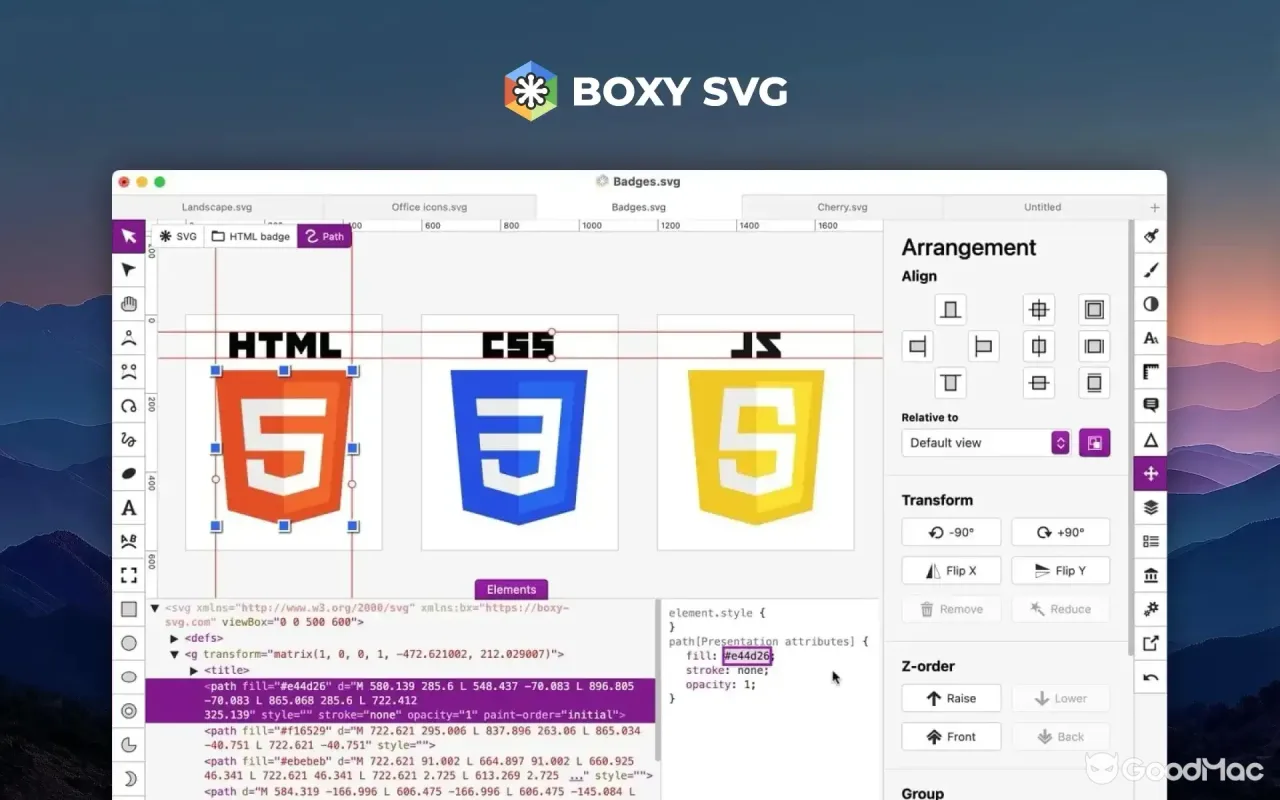Open the Export panel icon
Image resolution: width=1280 pixels, height=800 pixels.
(1151, 643)
